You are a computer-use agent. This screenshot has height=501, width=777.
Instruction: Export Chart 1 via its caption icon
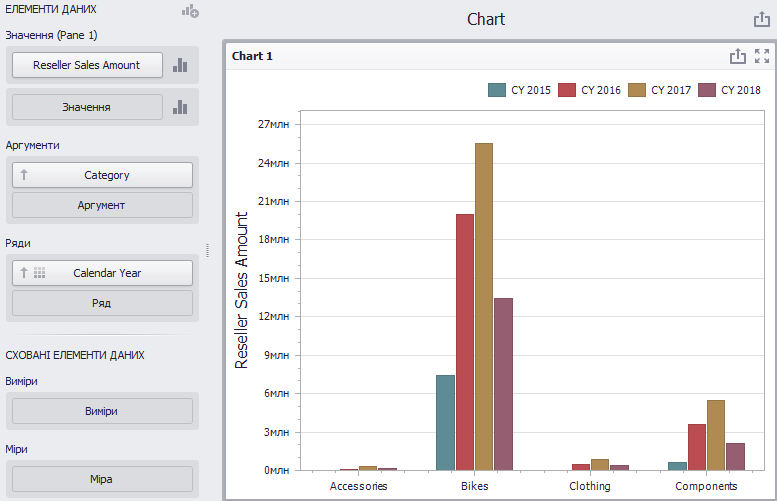coord(737,56)
